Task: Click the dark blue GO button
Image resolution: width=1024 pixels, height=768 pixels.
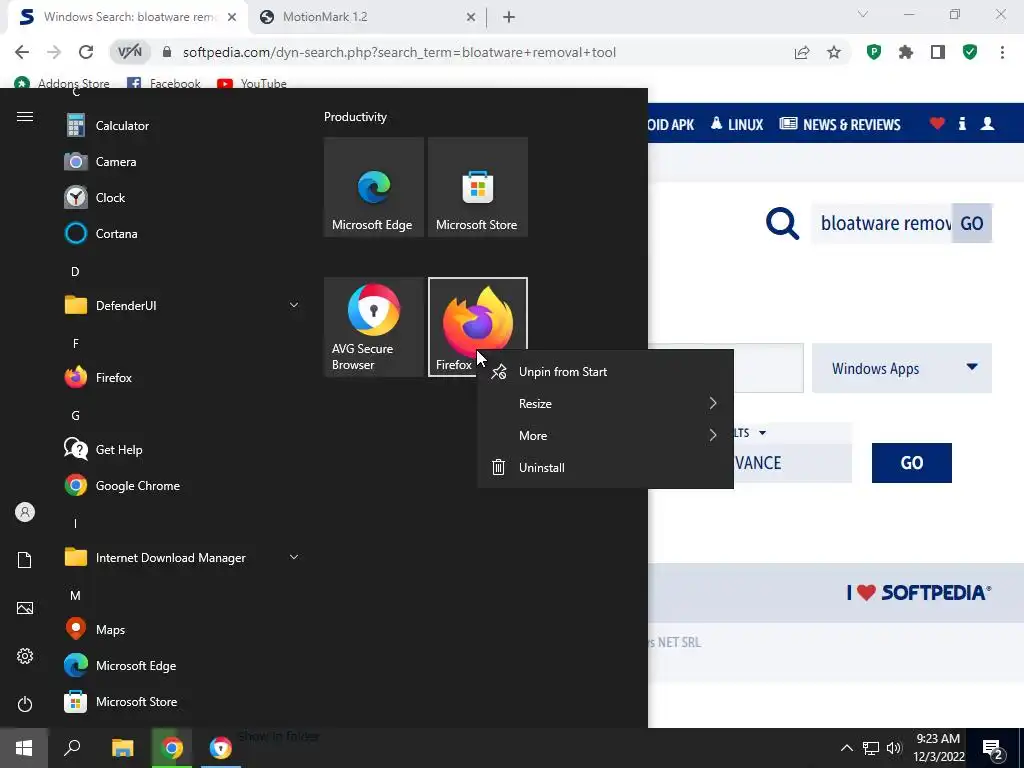Action: (912, 463)
